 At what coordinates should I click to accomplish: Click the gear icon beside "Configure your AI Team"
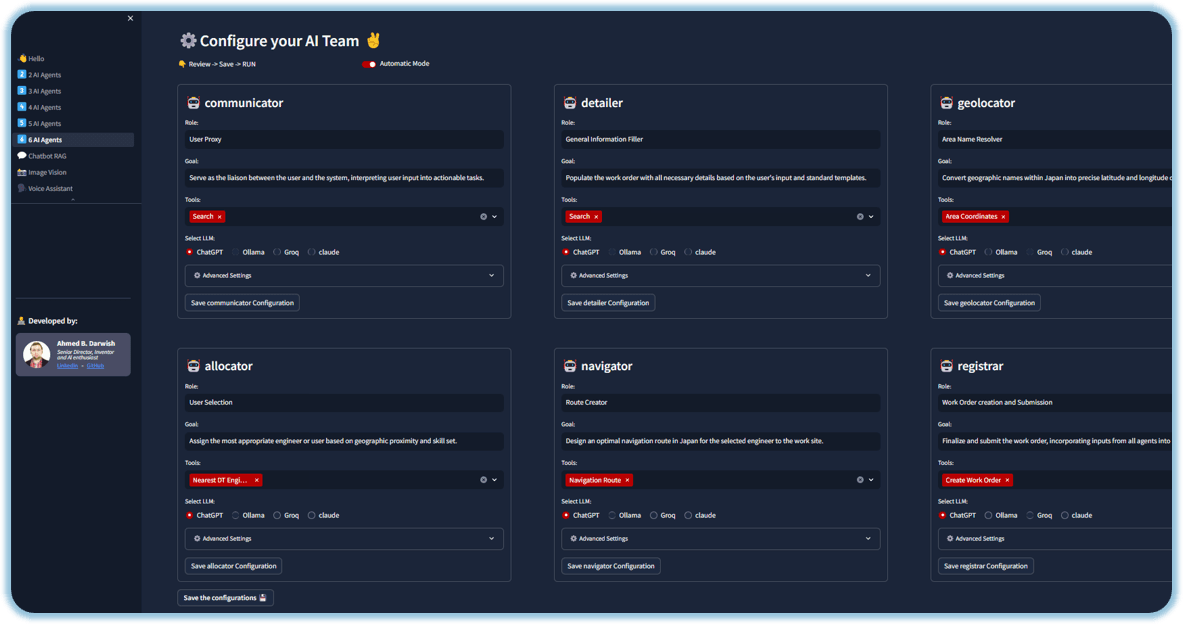tap(188, 41)
